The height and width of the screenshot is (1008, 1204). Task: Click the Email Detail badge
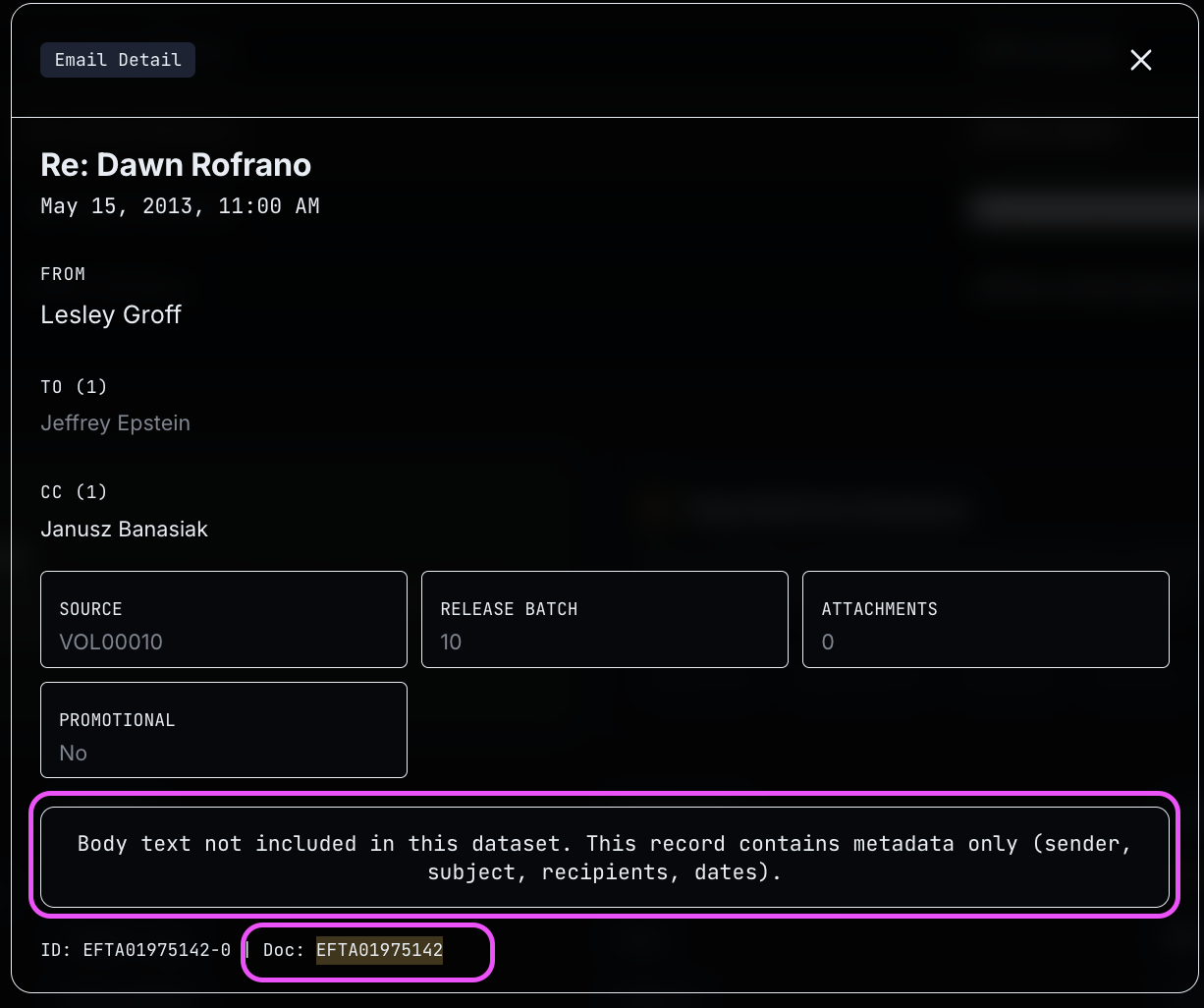(x=118, y=60)
